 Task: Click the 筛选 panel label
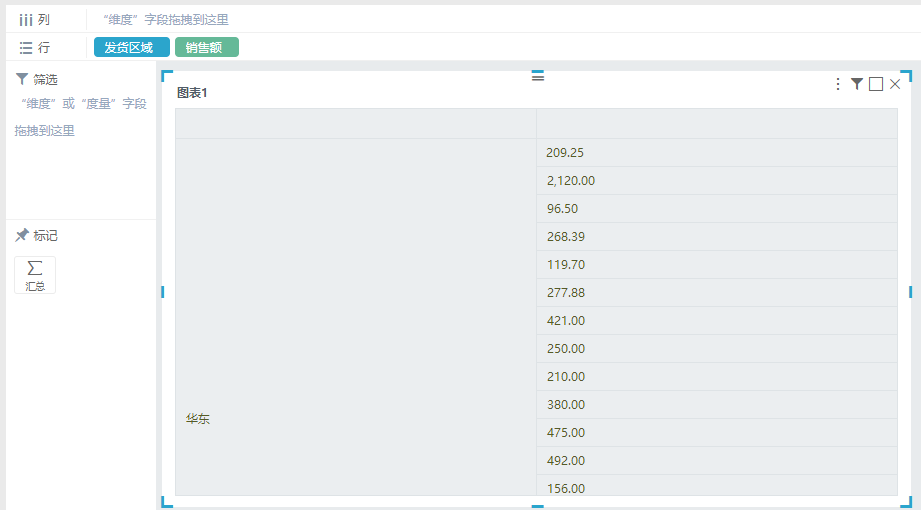point(45,79)
